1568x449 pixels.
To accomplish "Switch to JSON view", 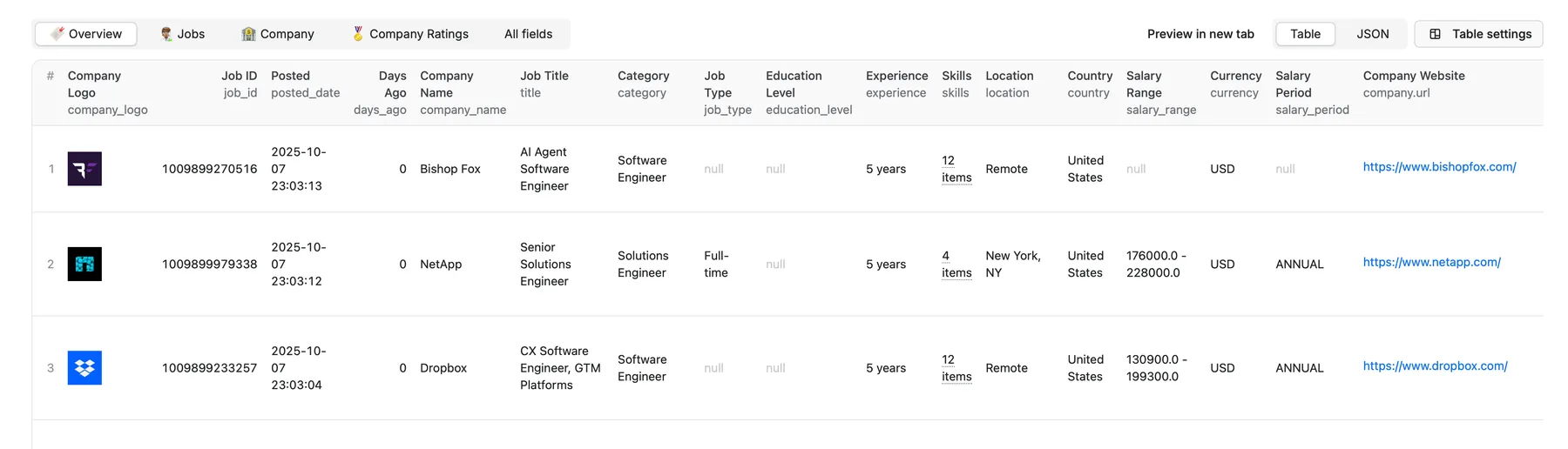I will (1372, 34).
